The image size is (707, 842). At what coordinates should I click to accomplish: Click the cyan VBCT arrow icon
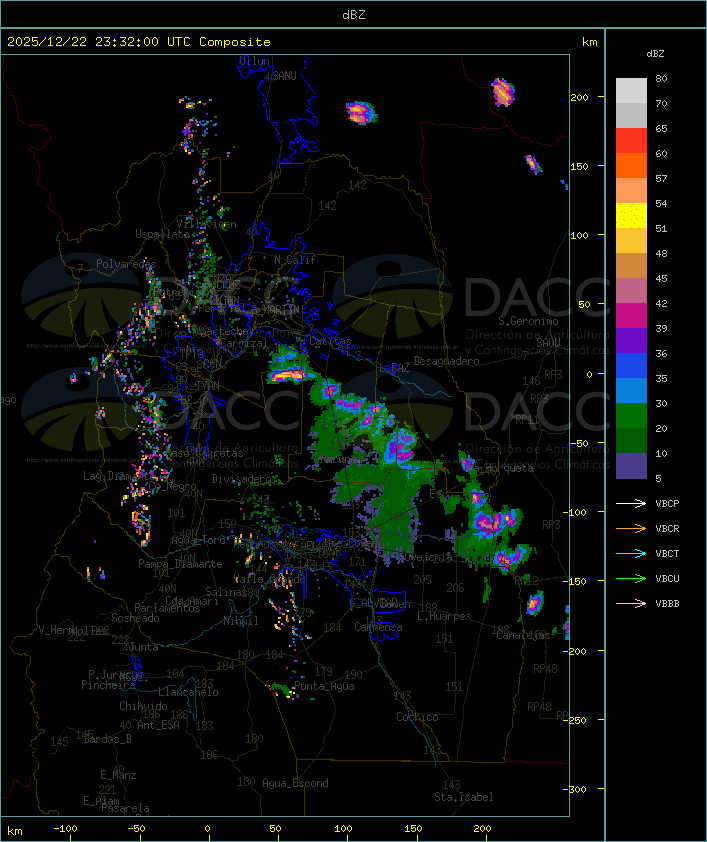click(631, 553)
